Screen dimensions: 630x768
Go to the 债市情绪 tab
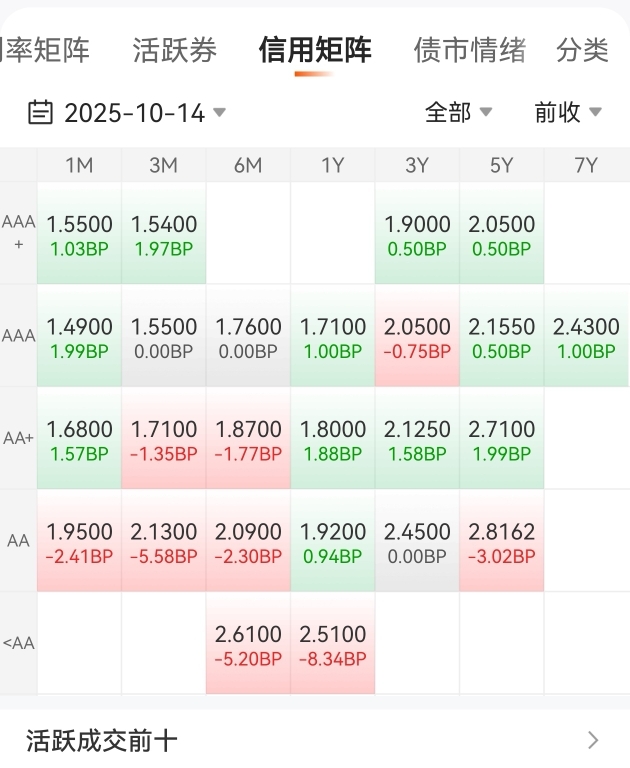pos(469,50)
